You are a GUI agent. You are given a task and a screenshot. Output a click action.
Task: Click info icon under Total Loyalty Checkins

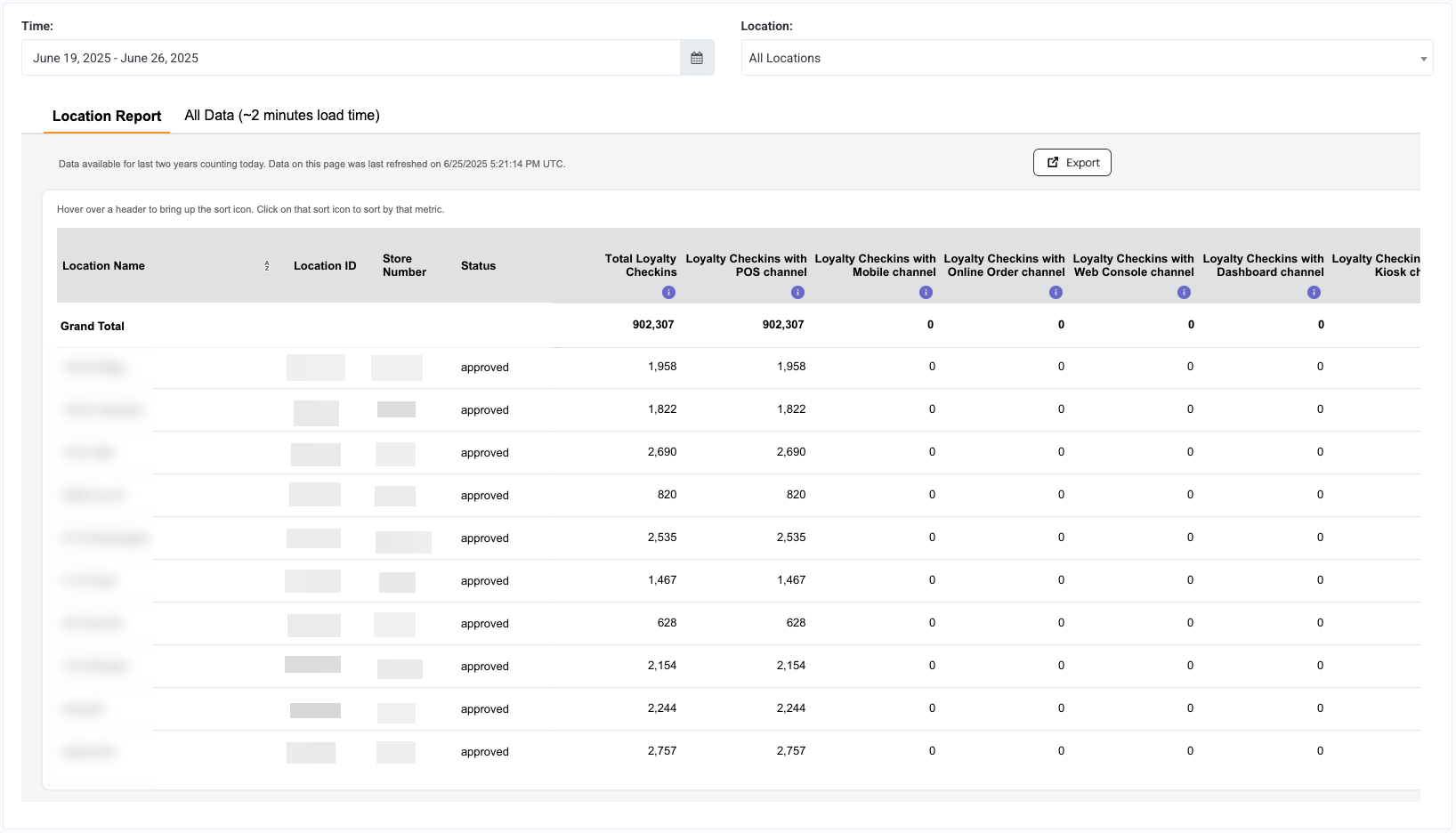point(668,293)
